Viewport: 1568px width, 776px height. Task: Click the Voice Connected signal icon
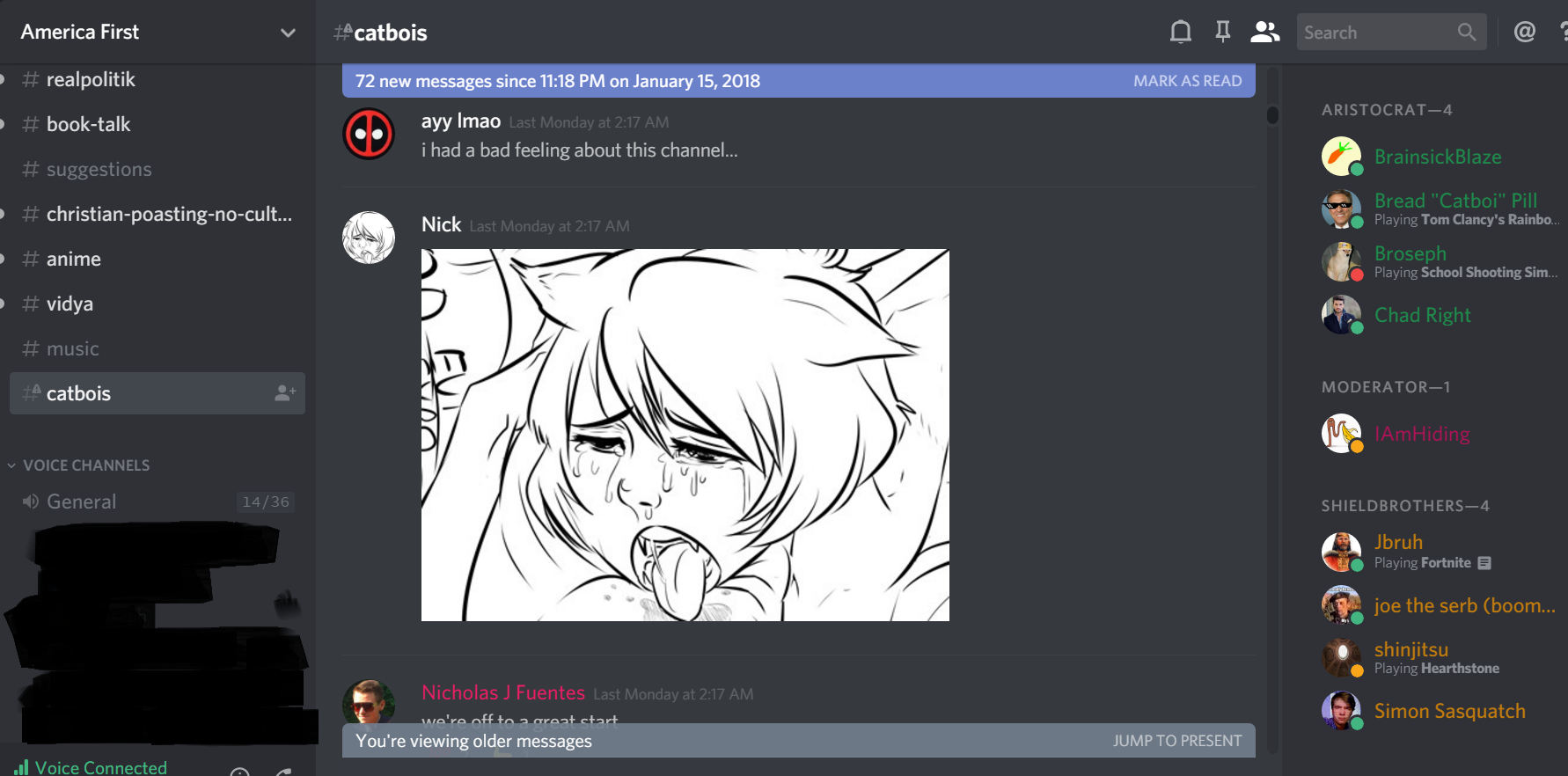pos(21,768)
